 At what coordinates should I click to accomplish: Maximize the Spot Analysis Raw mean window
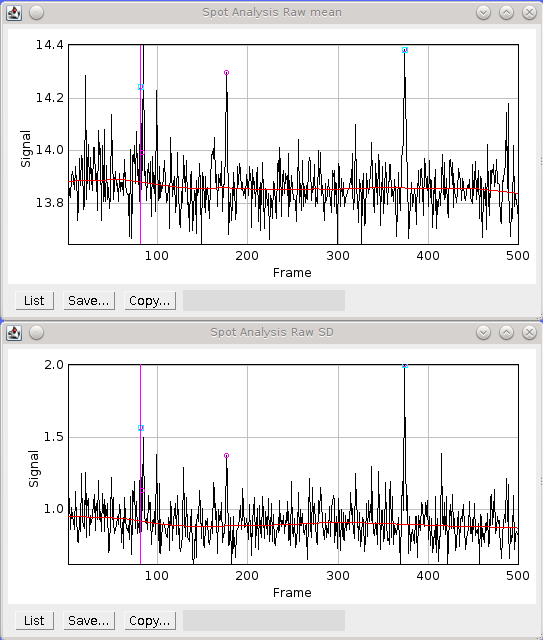coord(506,13)
